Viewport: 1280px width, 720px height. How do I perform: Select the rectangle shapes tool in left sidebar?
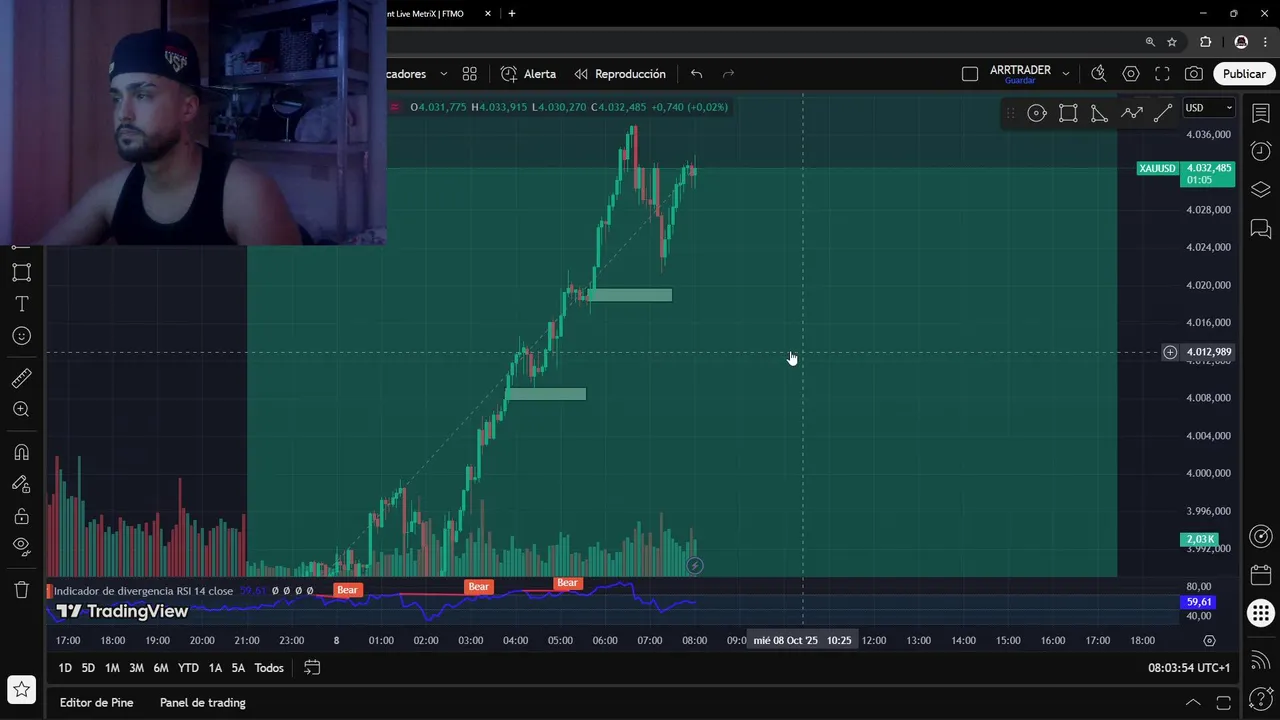[21, 272]
